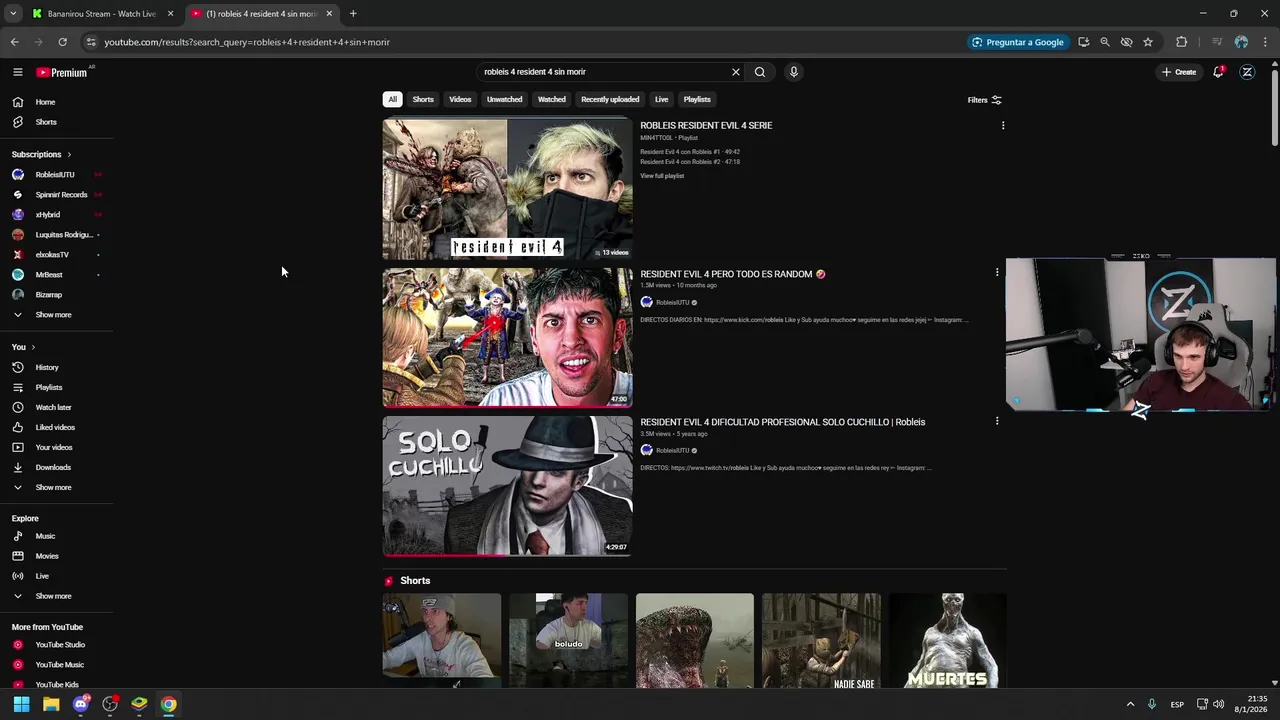
Task: Filter results by Shorts chip
Action: tap(423, 99)
